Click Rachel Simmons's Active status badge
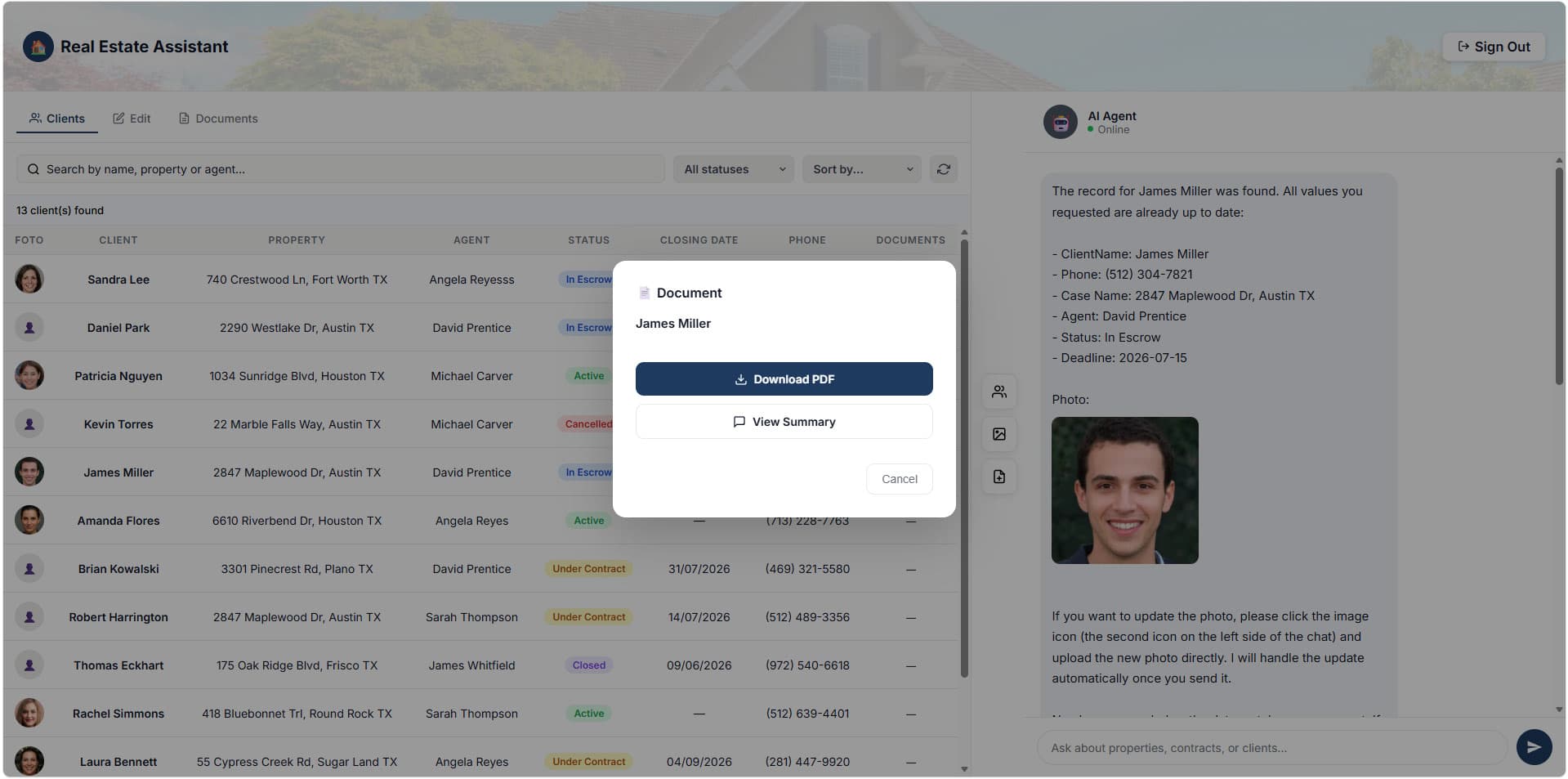This screenshot has width=1568, height=779. (x=588, y=714)
